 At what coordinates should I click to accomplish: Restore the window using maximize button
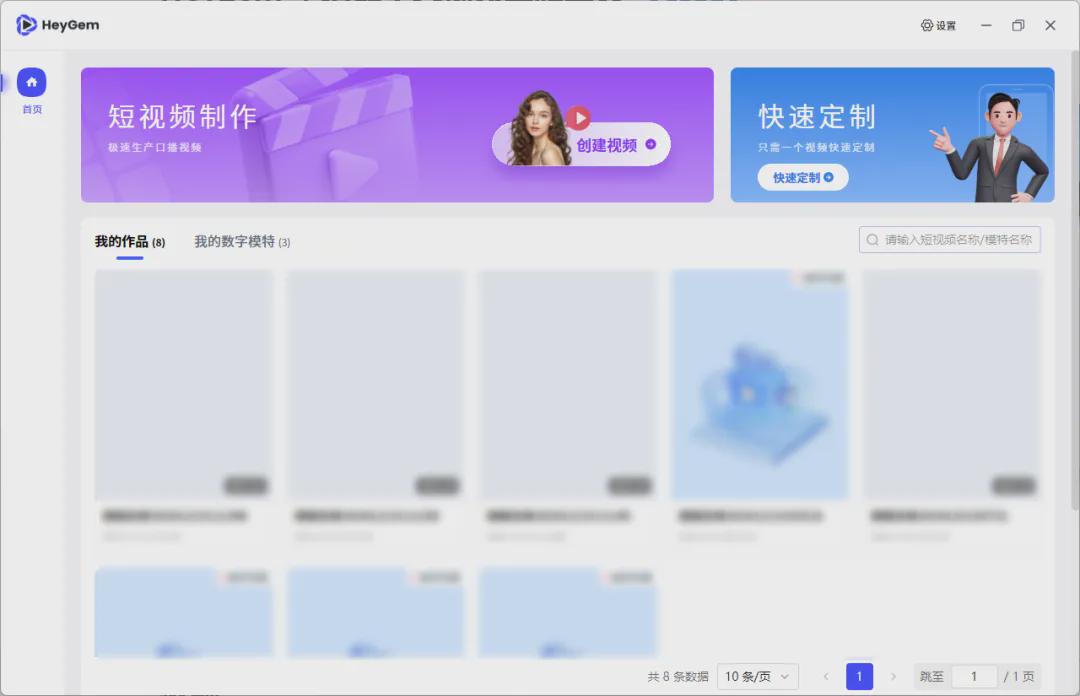coord(1018,25)
